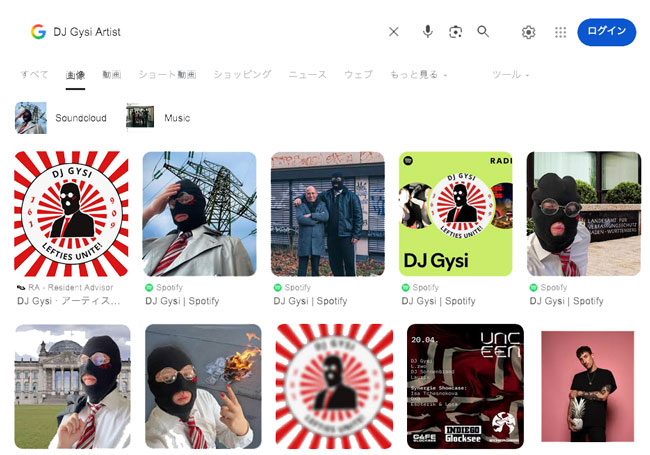
Task: Open DJ Gysi | Spotify link under Landesamt image
Action: point(566,301)
